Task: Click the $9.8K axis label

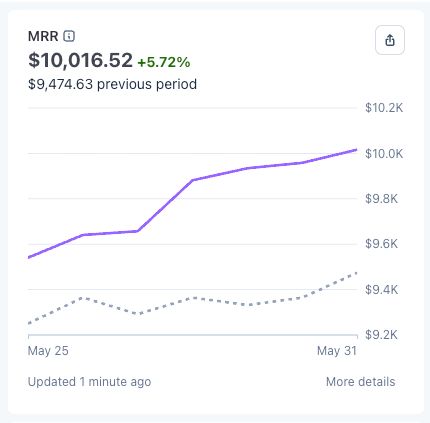Action: [381, 199]
